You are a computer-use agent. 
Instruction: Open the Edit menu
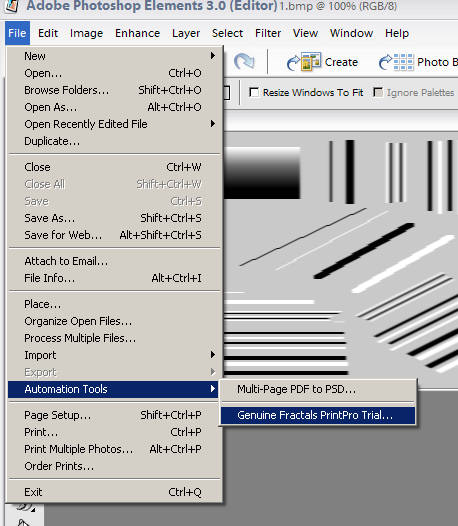48,33
